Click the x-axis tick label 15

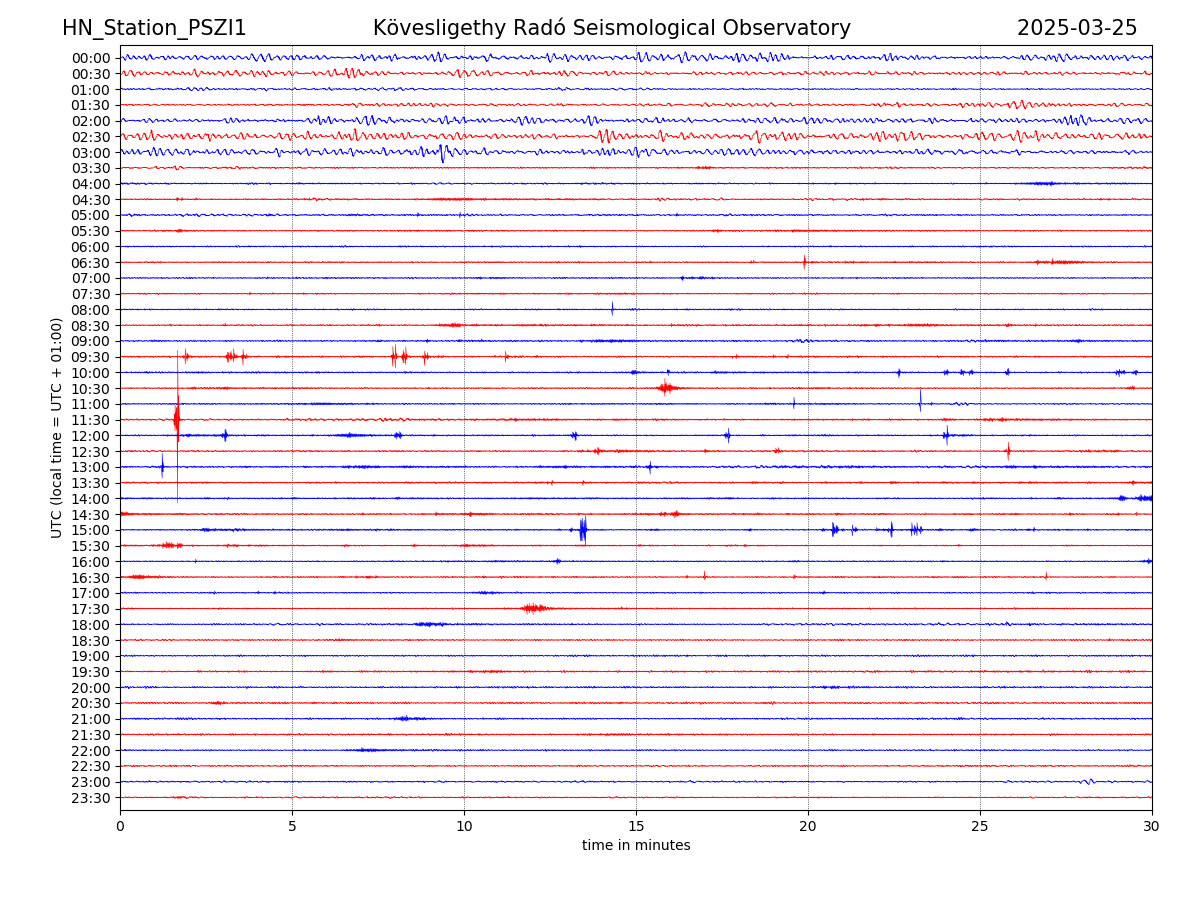(x=636, y=826)
